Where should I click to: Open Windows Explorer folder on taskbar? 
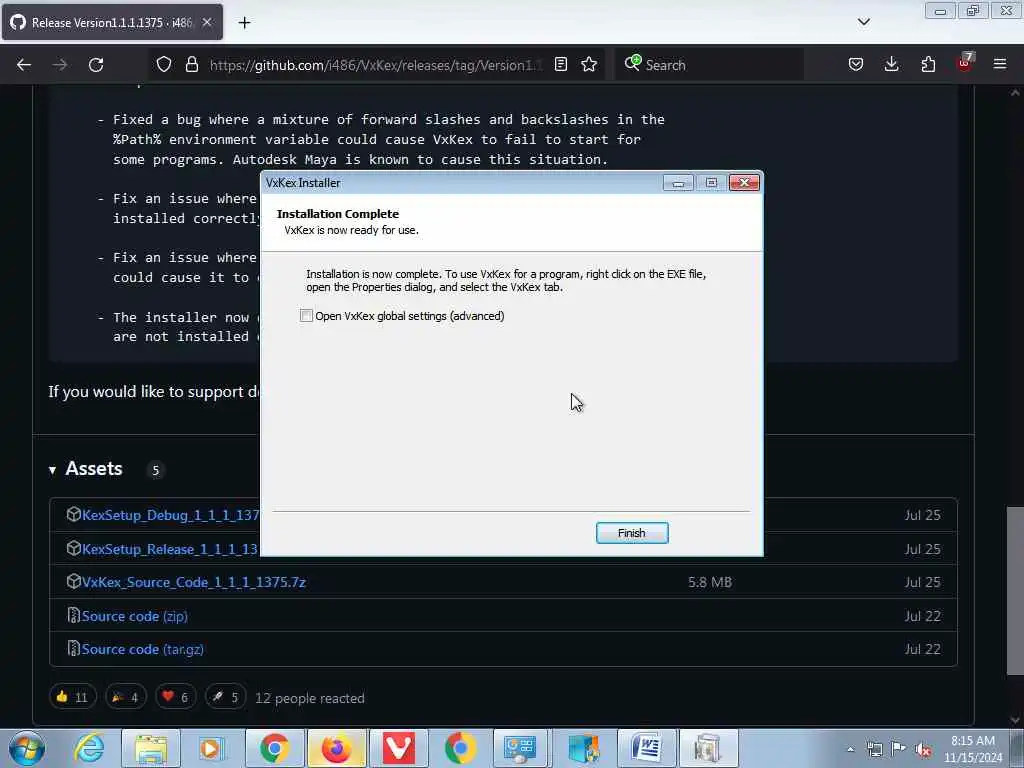click(x=151, y=748)
